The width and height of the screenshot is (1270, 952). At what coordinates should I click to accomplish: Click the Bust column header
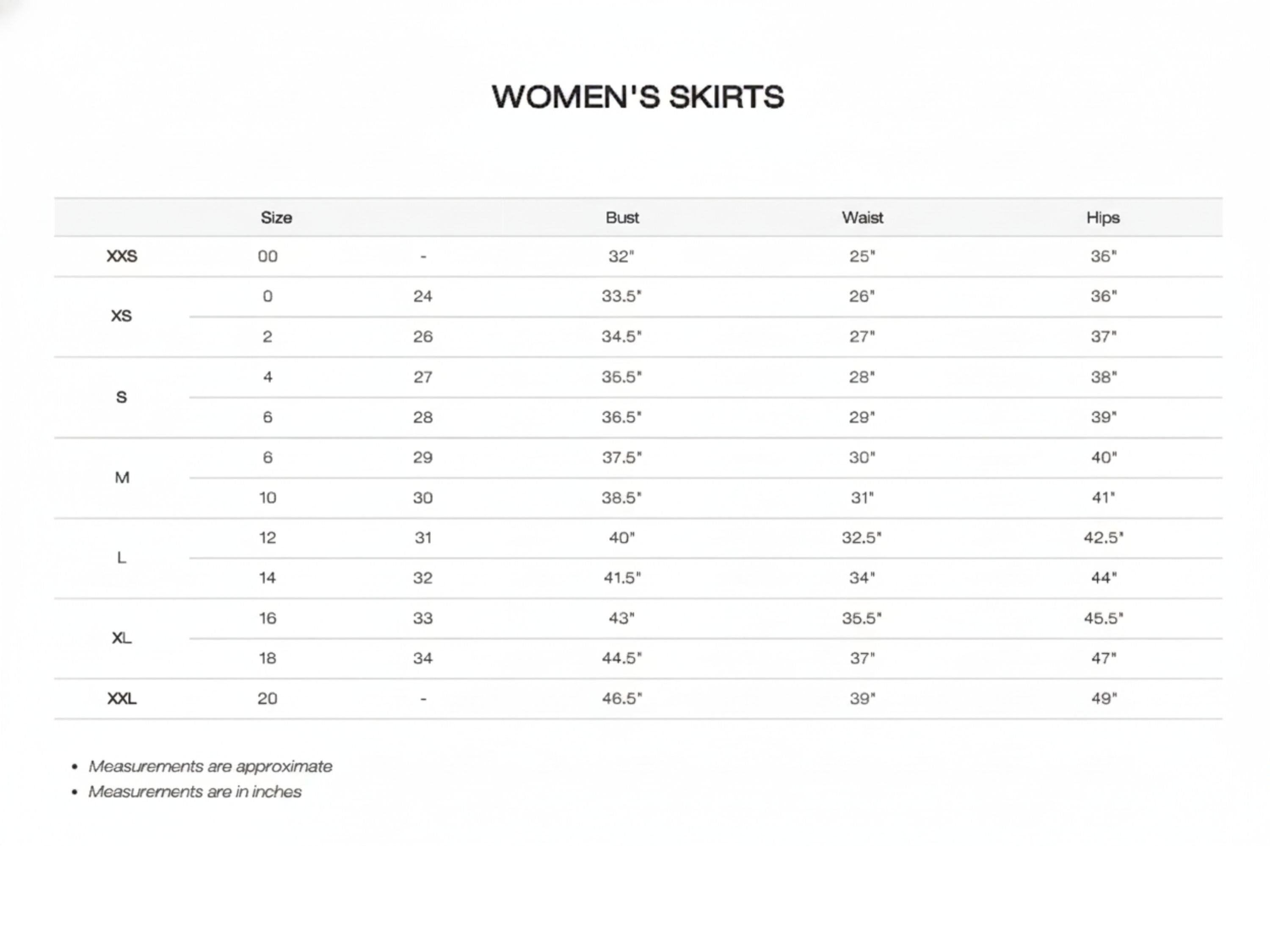click(x=622, y=217)
